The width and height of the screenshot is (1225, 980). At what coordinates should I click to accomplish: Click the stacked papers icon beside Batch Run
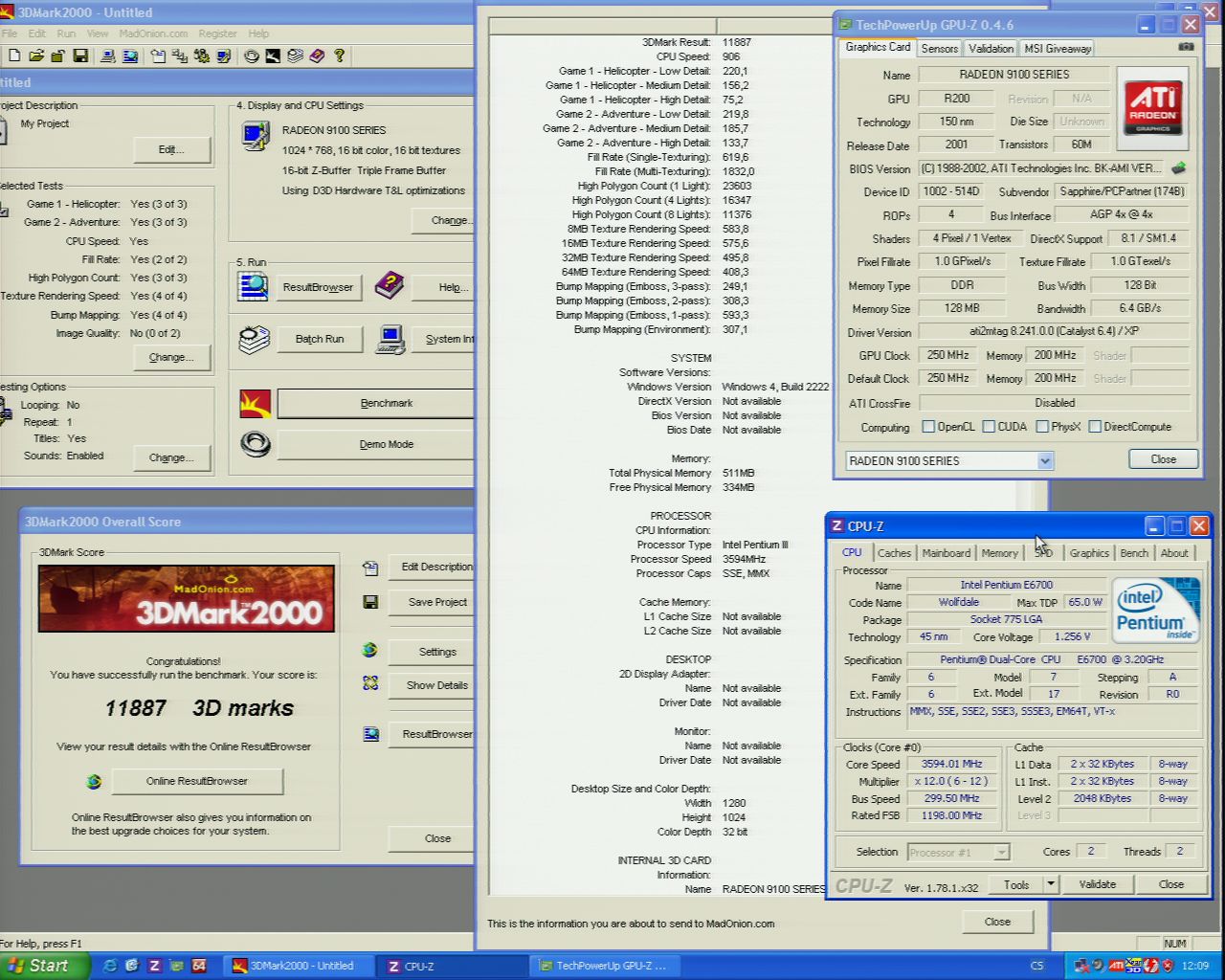pyautogui.click(x=254, y=339)
